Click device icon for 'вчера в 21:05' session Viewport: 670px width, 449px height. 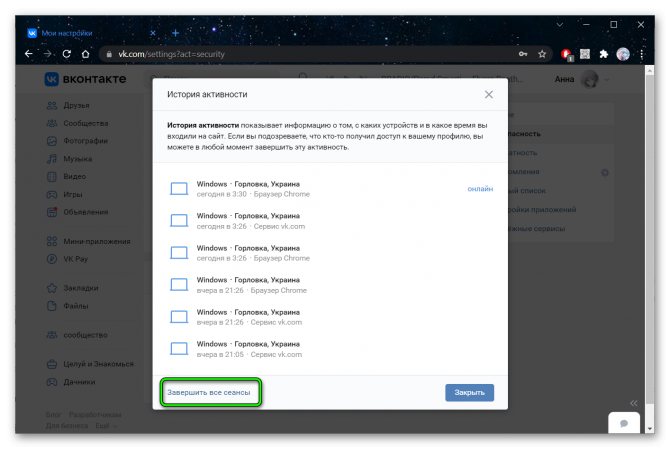(x=179, y=349)
